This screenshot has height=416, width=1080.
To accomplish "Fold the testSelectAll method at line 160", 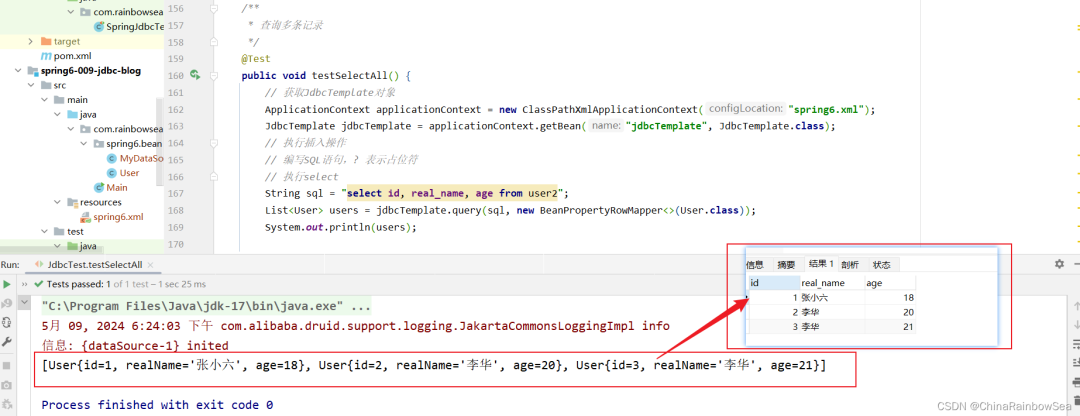I will (x=214, y=75).
